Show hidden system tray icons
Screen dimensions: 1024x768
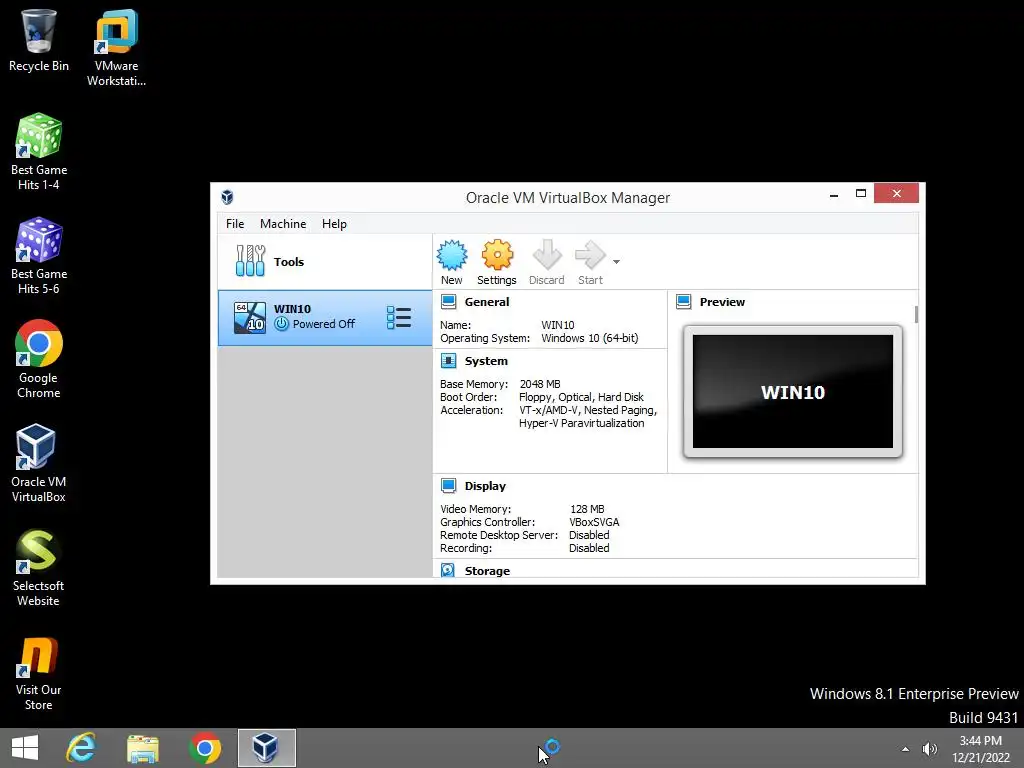pyautogui.click(x=905, y=749)
